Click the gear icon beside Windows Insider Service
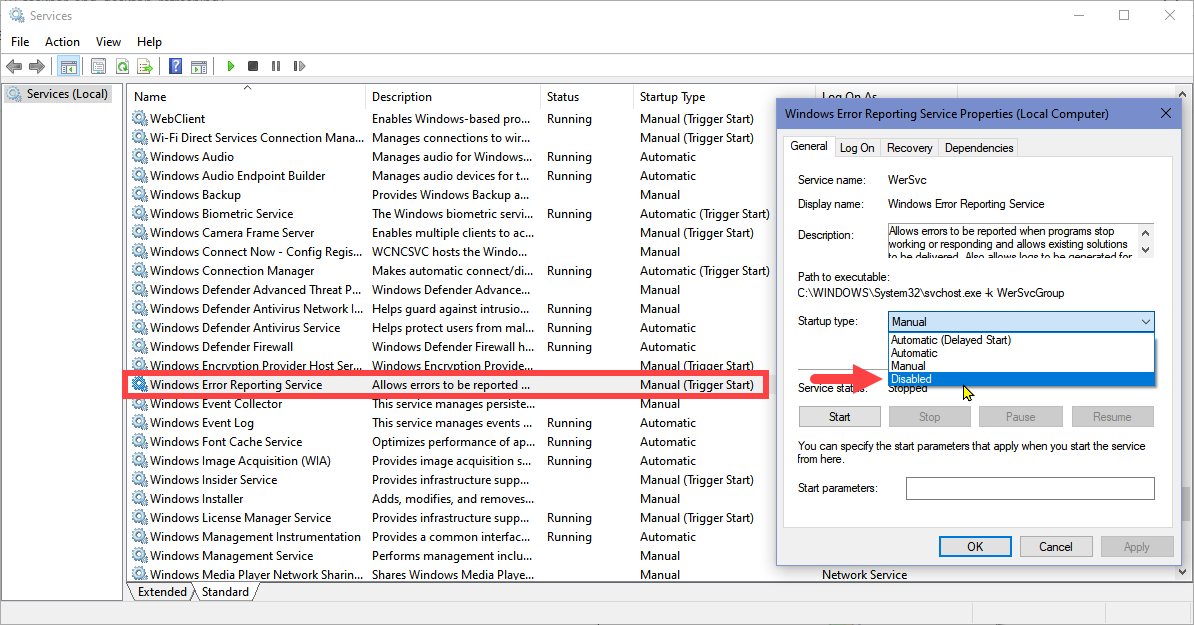Screen dimensions: 1194x625 point(139,480)
